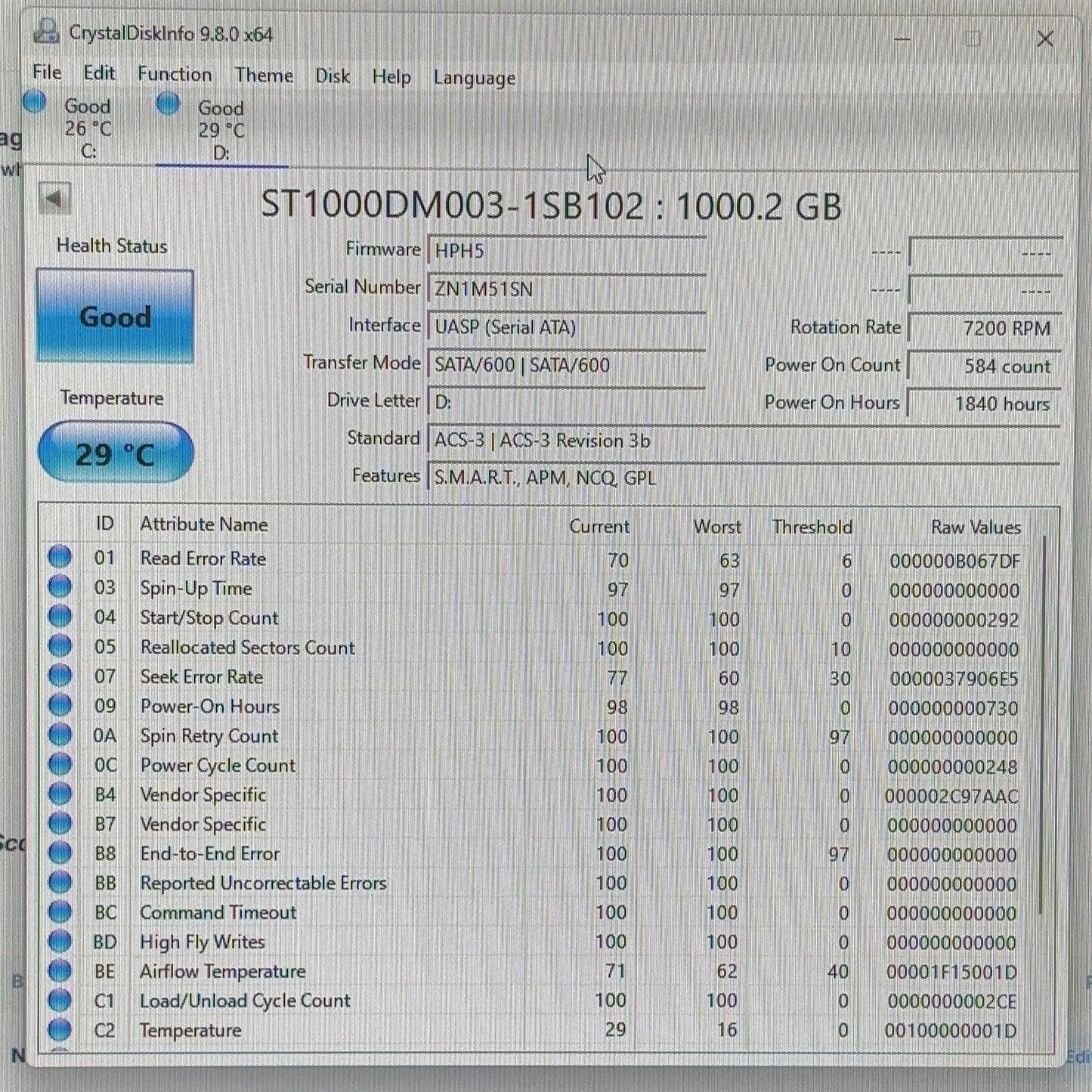Open the Theme menu

(x=264, y=76)
